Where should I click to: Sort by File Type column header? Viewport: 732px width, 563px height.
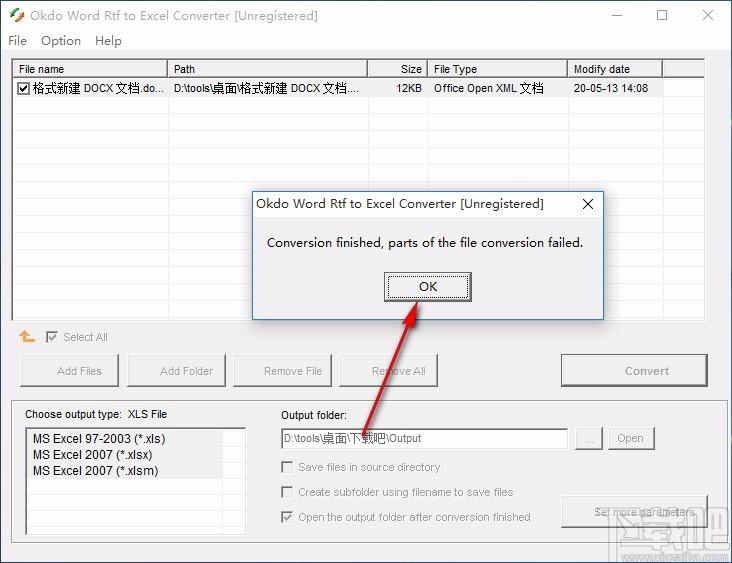click(498, 69)
